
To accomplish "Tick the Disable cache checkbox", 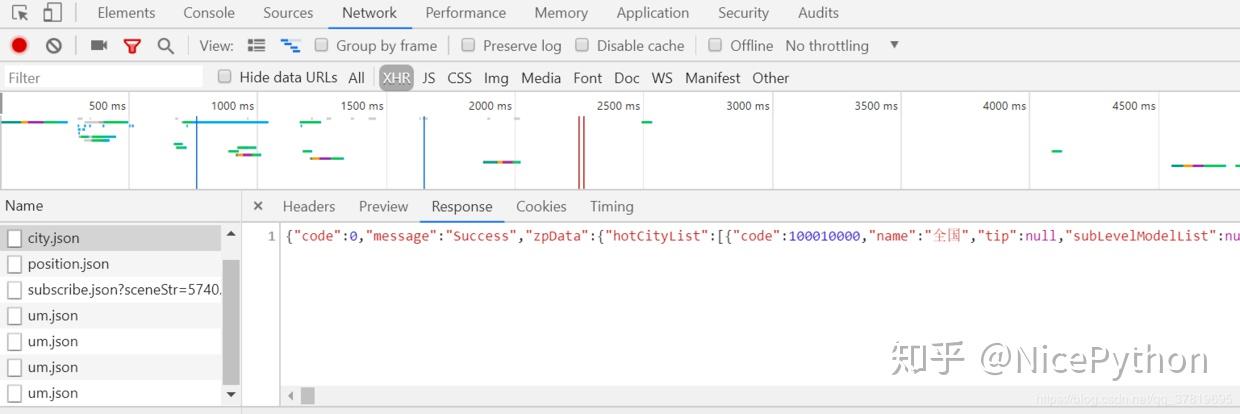I will [582, 45].
